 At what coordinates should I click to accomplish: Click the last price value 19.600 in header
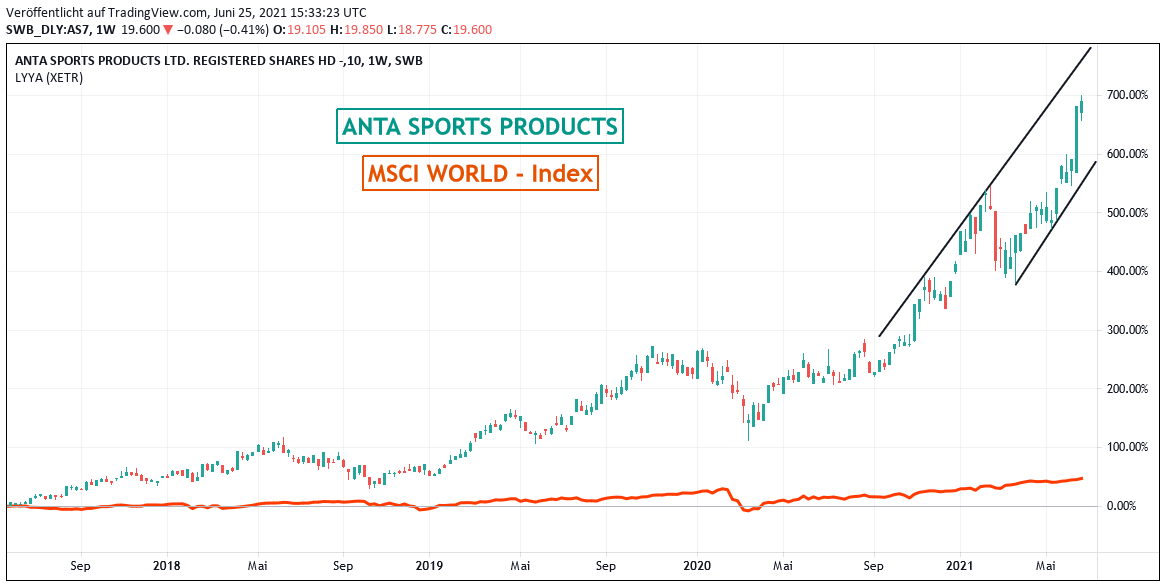coord(141,30)
